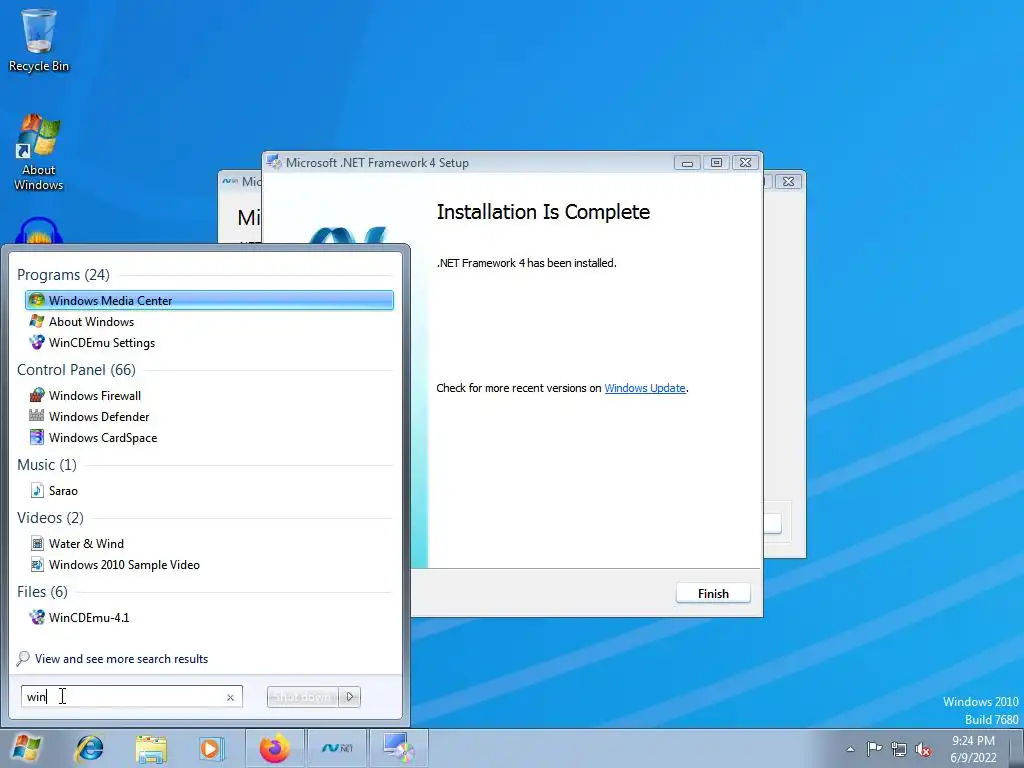Select the setup installer taskbar button

pyautogui.click(x=399, y=748)
